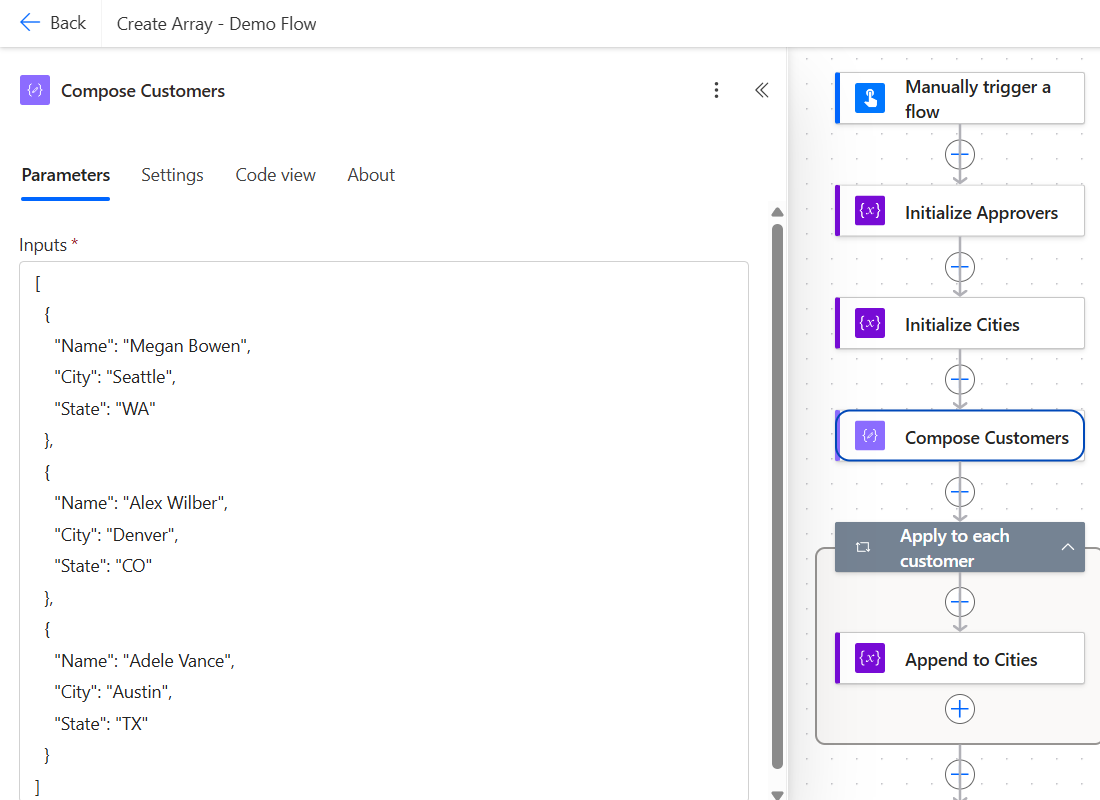The image size is (1100, 800).
Task: Add action below Compose Customers
Action: [x=960, y=492]
